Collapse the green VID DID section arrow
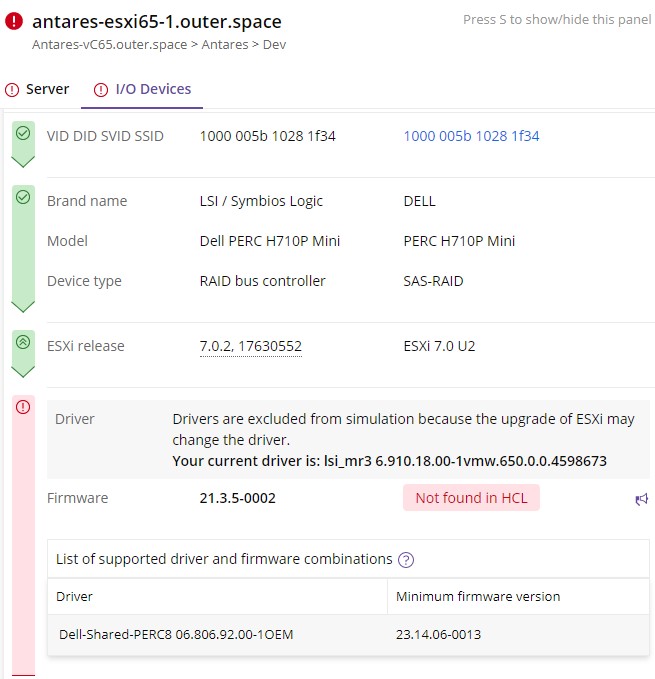Viewport: 655px width, 679px height. [x=23, y=160]
